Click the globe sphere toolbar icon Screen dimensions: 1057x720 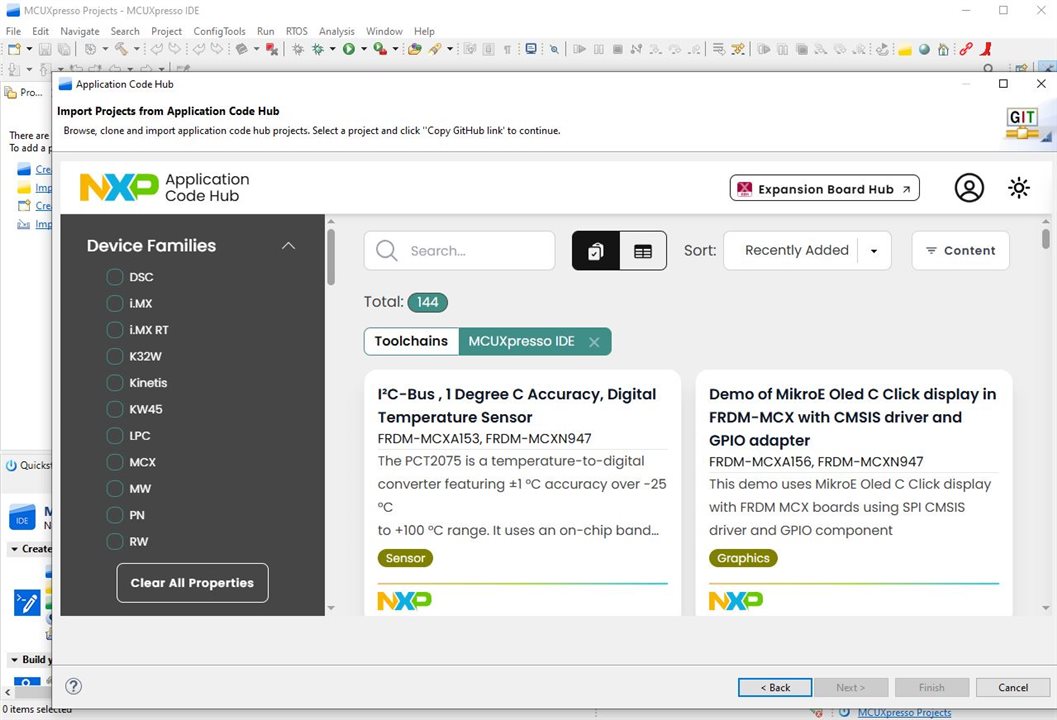tap(924, 49)
